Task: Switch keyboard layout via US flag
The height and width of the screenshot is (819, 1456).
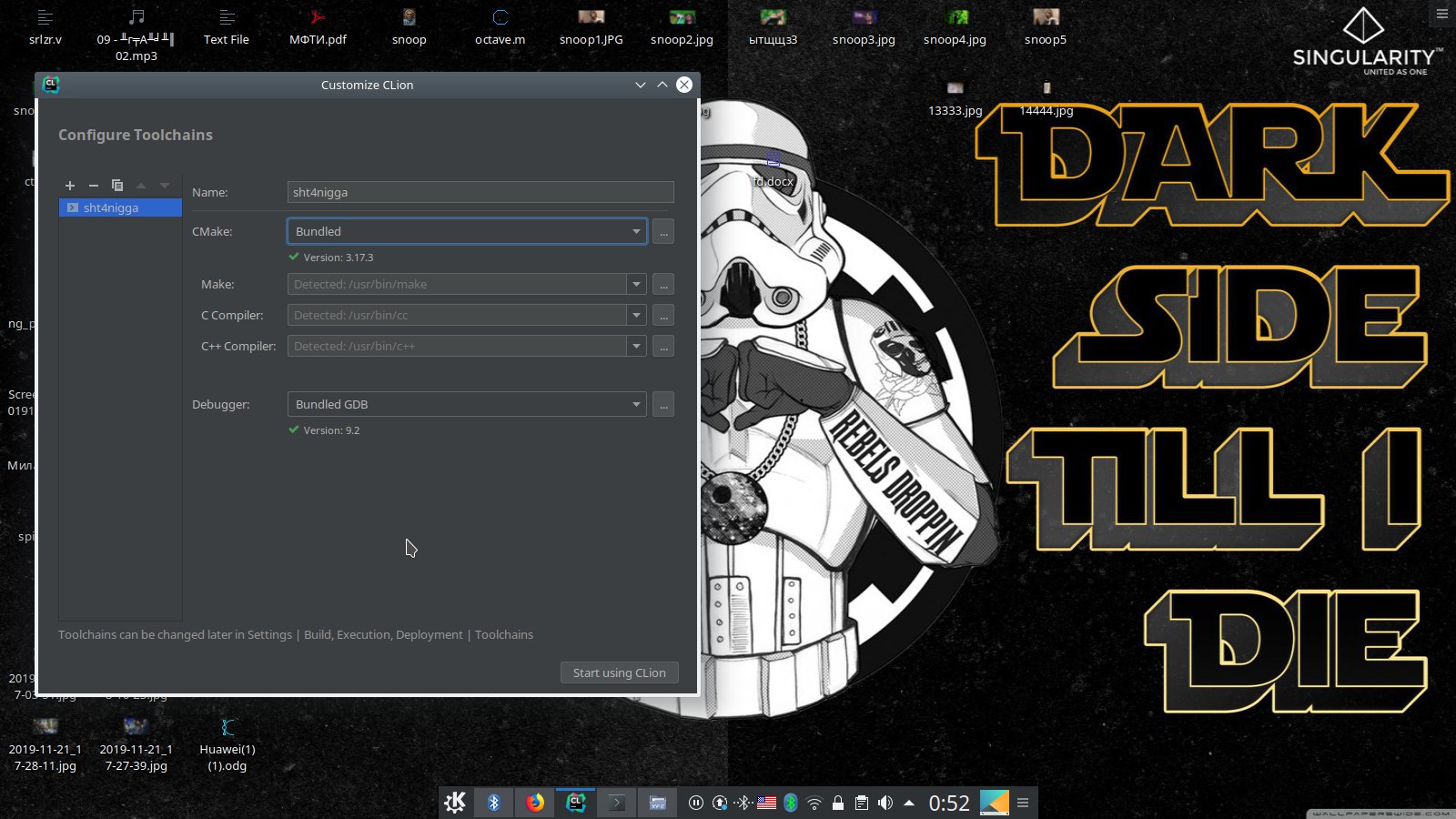Action: (767, 803)
